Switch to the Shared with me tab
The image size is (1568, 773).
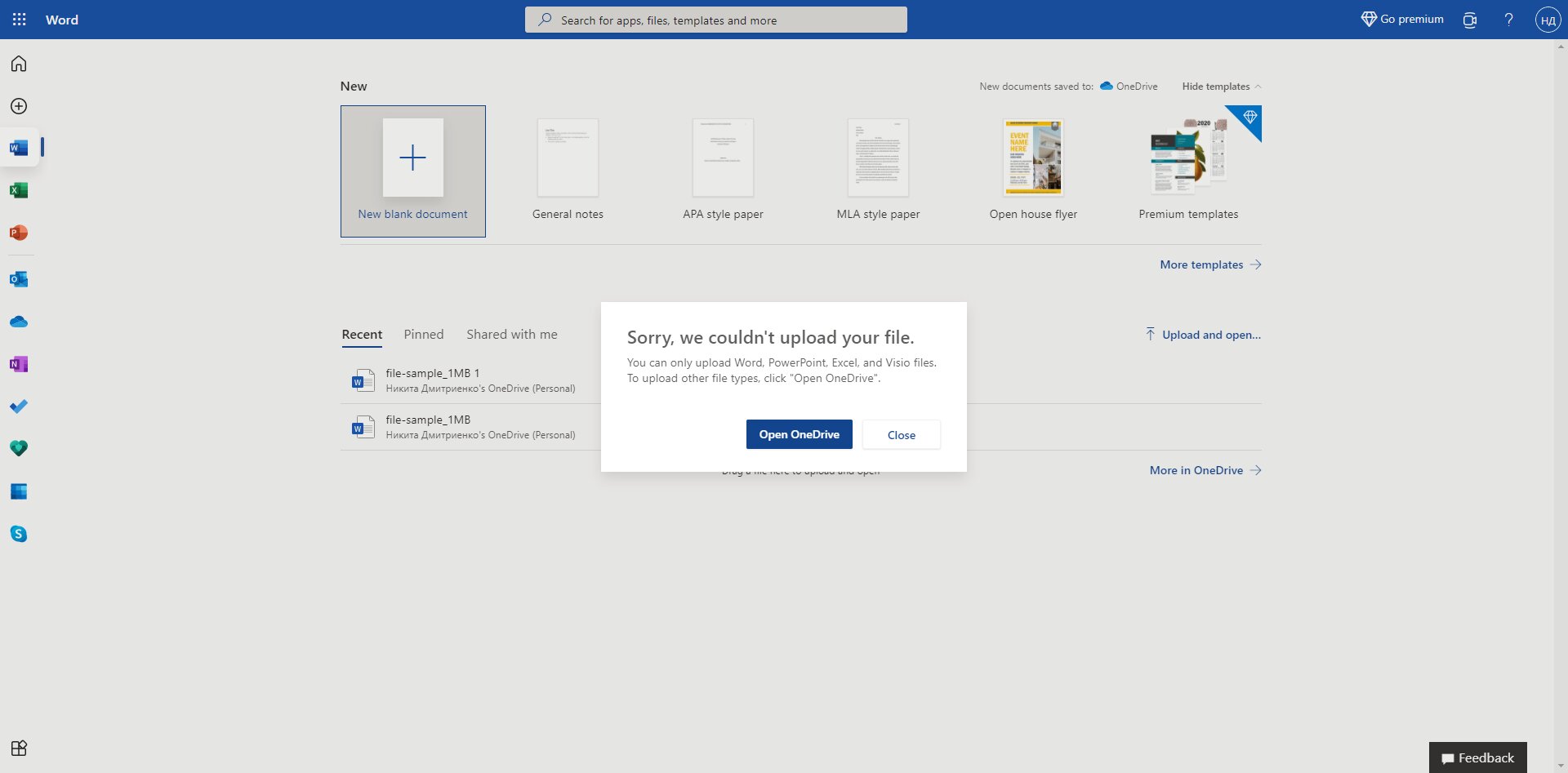tap(512, 335)
